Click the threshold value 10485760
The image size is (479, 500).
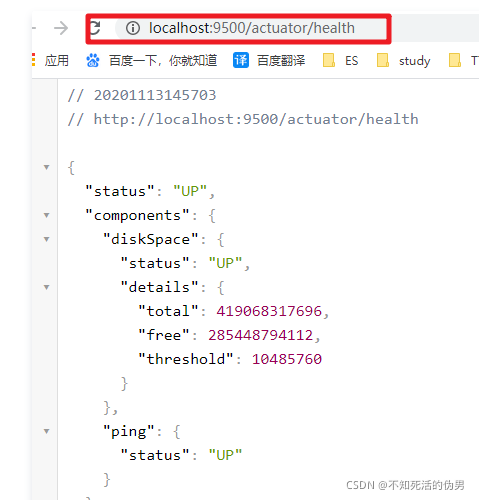(287, 359)
